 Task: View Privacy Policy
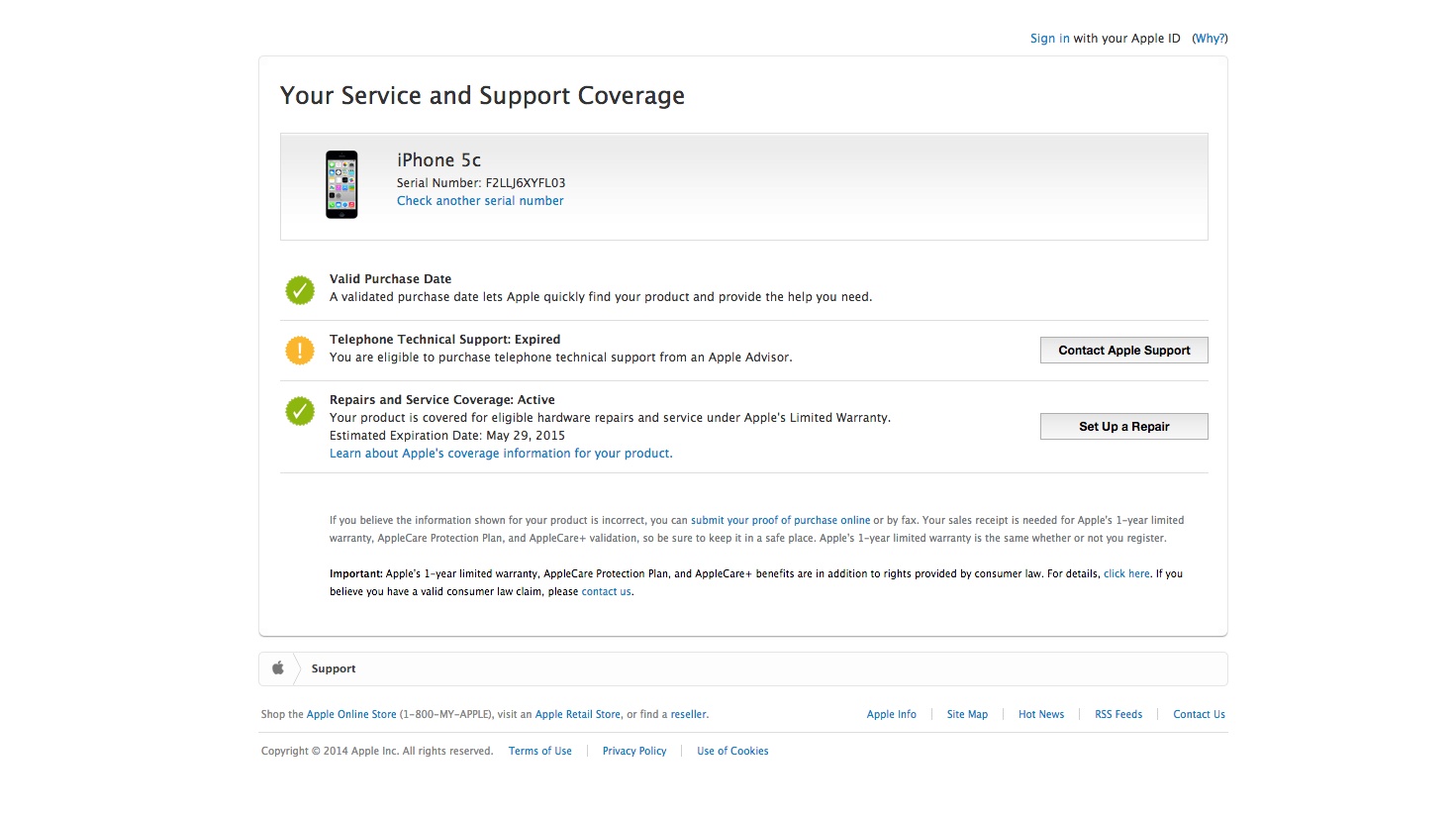point(634,751)
